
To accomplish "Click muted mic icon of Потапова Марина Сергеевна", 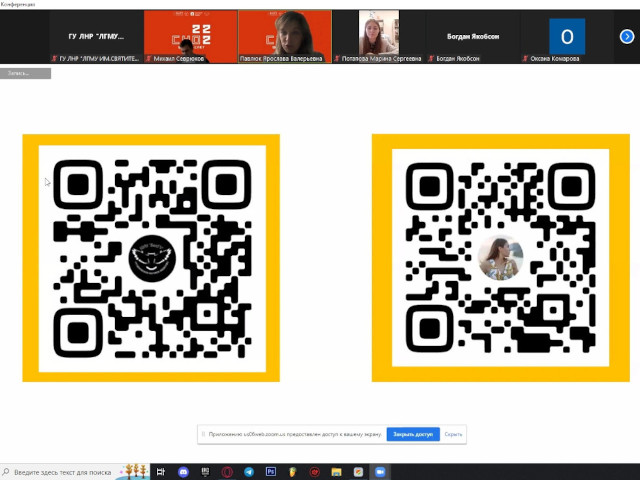I will click(337, 59).
